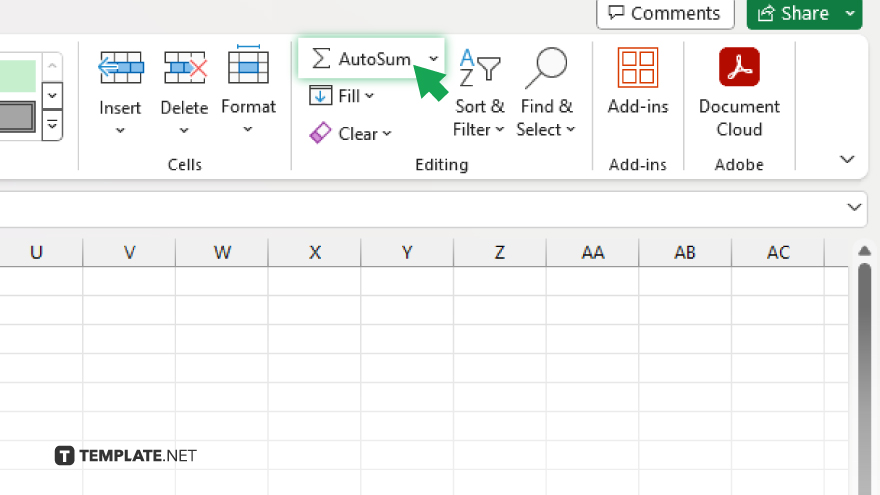Open the Delete dropdown chevron
Screen dimensions: 880x495
point(184,131)
